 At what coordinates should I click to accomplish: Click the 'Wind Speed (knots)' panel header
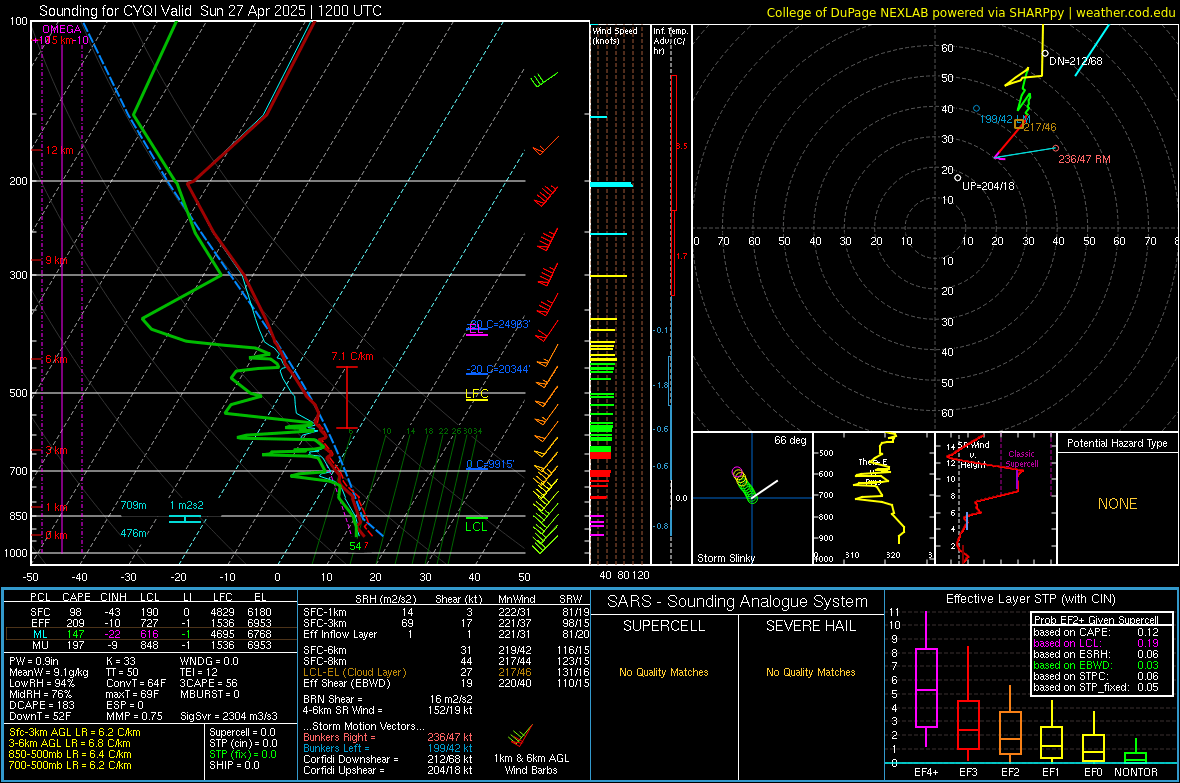[x=615, y=35]
